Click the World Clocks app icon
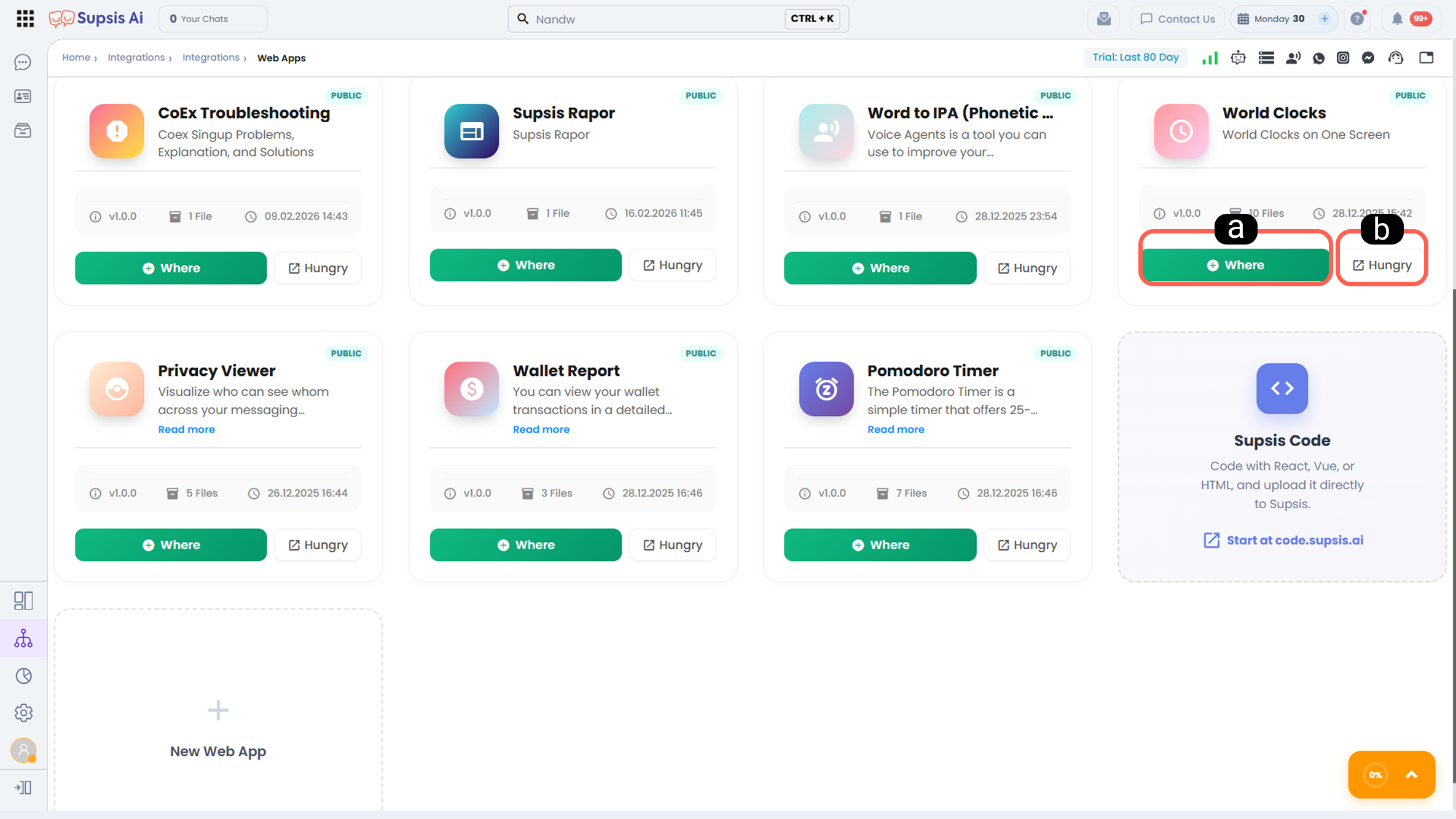This screenshot has width=1456, height=819. [x=1181, y=131]
